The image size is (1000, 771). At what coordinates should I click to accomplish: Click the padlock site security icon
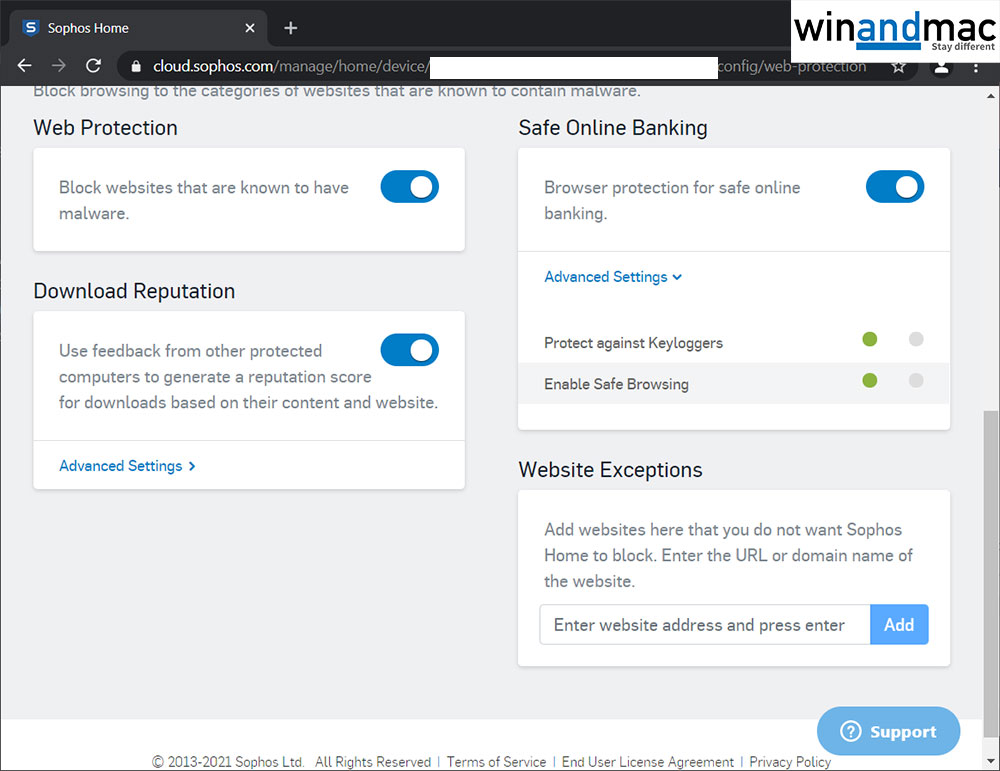(136, 67)
